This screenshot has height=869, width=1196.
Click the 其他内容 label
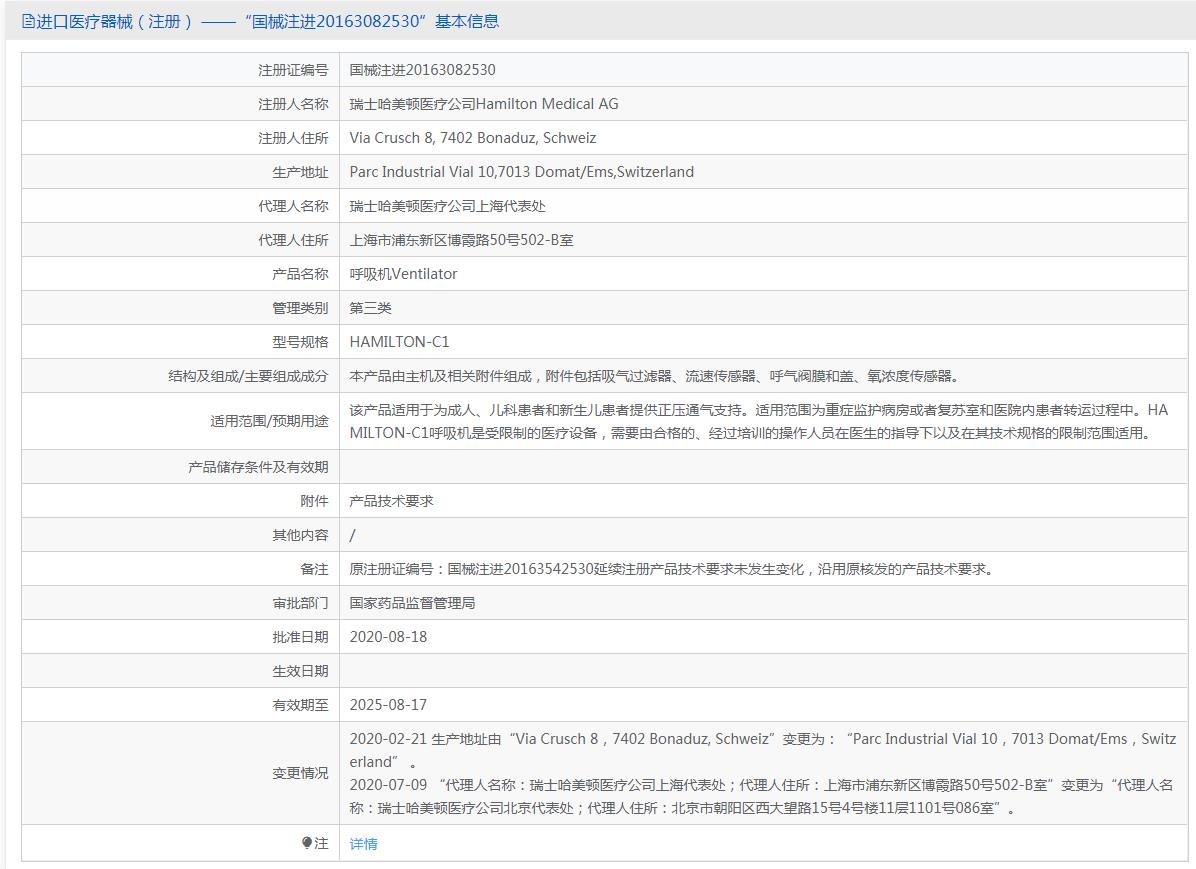pyautogui.click(x=300, y=536)
